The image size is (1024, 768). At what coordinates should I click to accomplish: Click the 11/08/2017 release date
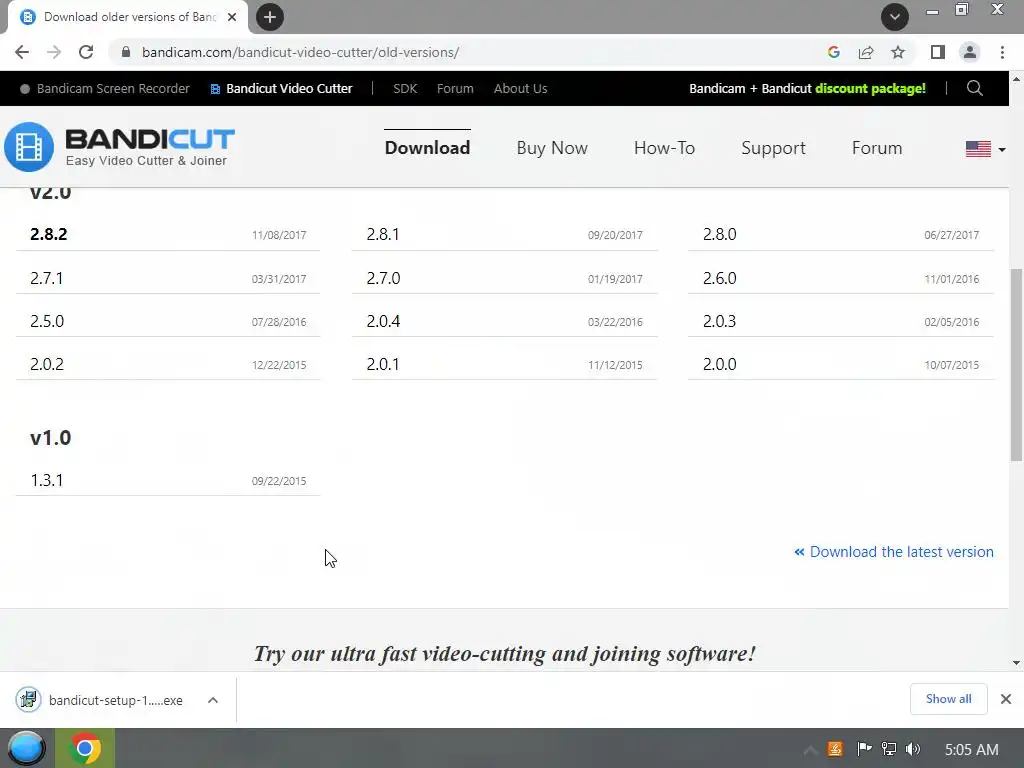point(279,235)
